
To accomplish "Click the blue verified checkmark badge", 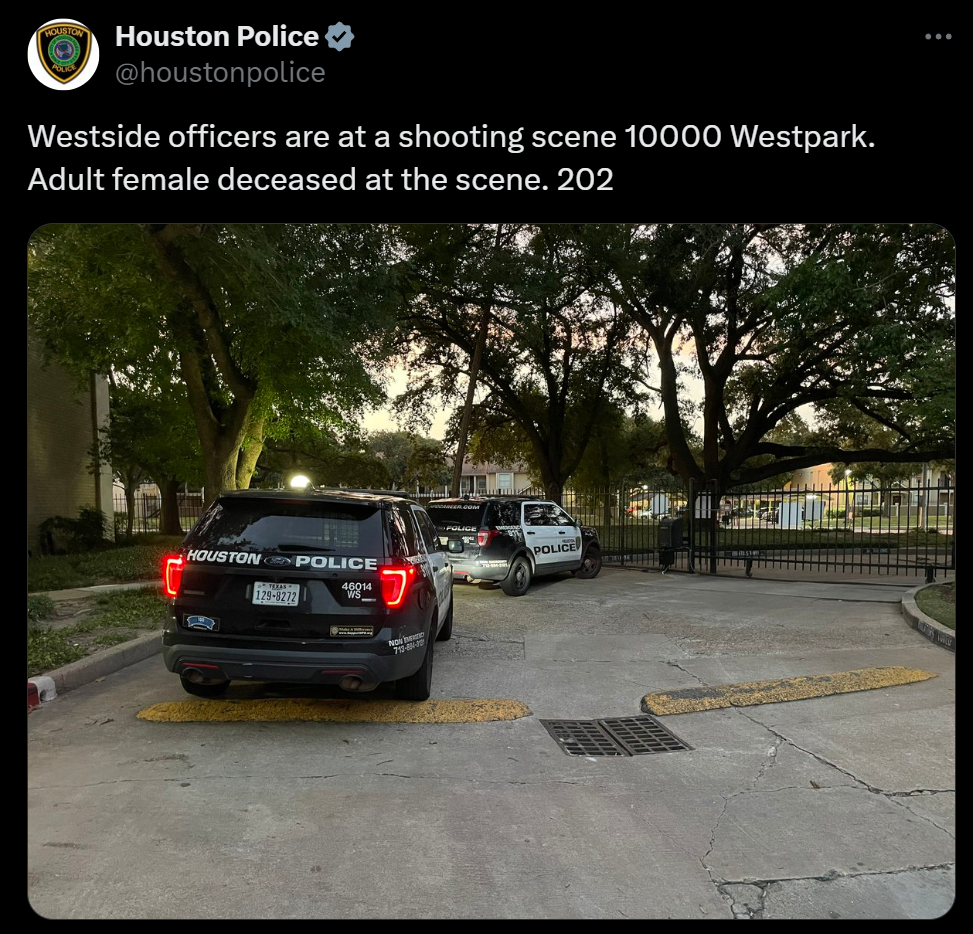I will tap(339, 37).
